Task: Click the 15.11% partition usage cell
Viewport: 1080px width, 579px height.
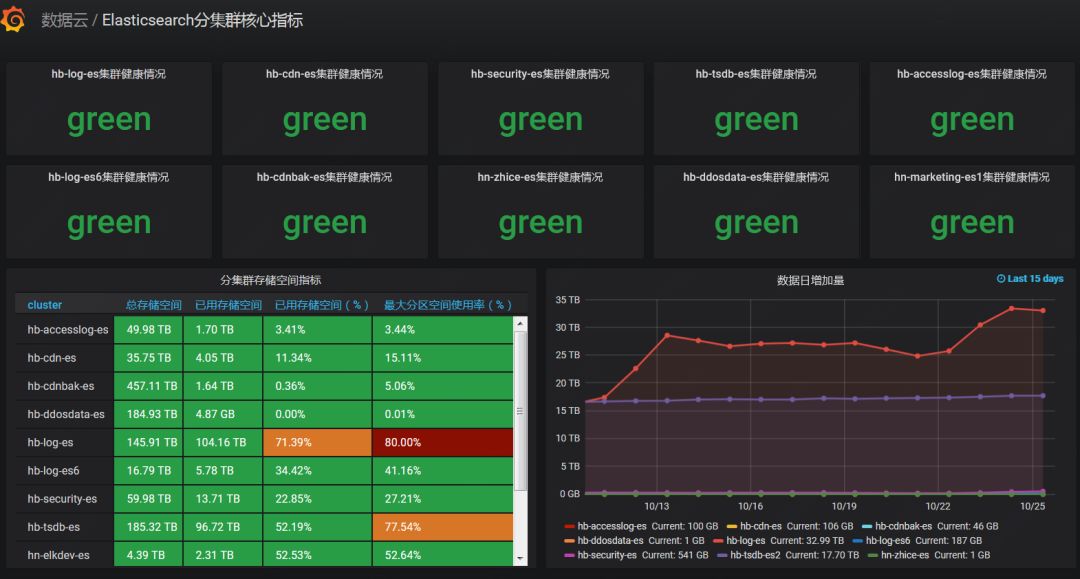Action: tap(443, 358)
